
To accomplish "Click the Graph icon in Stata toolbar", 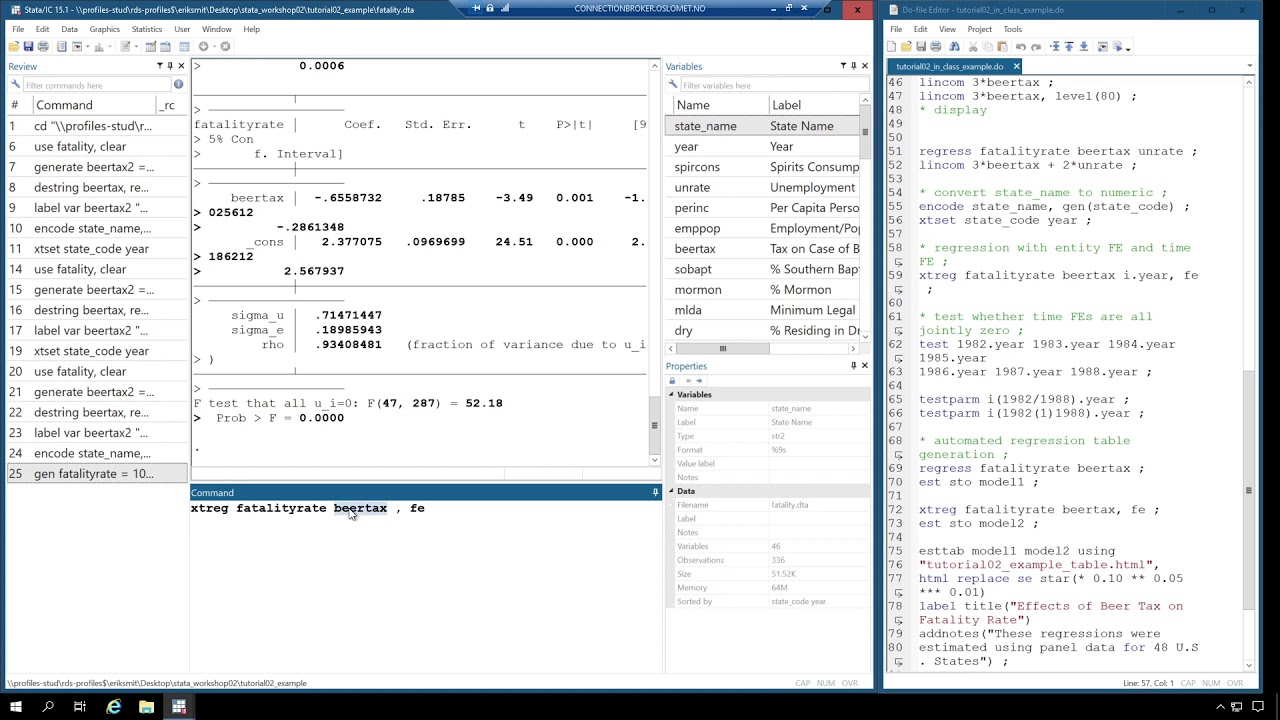I will [99, 46].
